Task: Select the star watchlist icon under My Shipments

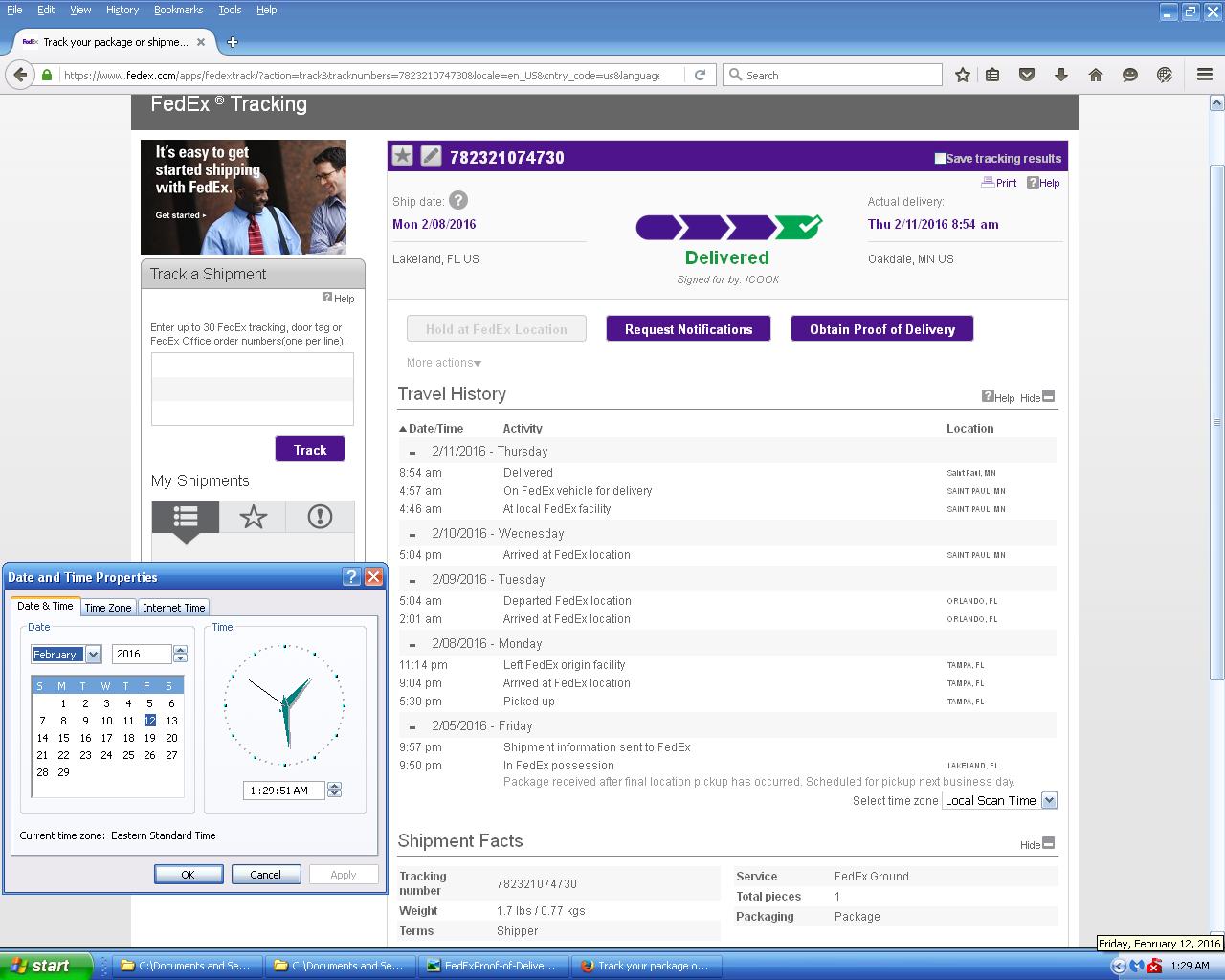Action: (253, 517)
